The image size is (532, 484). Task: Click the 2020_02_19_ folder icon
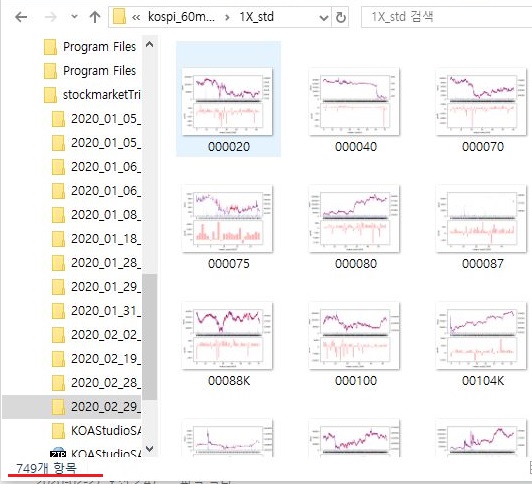58,359
